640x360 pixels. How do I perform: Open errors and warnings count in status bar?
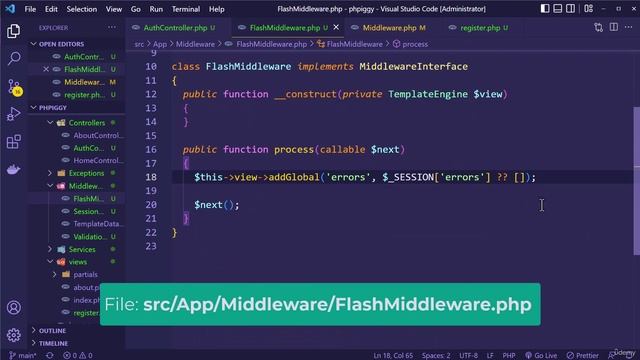click(x=78, y=356)
